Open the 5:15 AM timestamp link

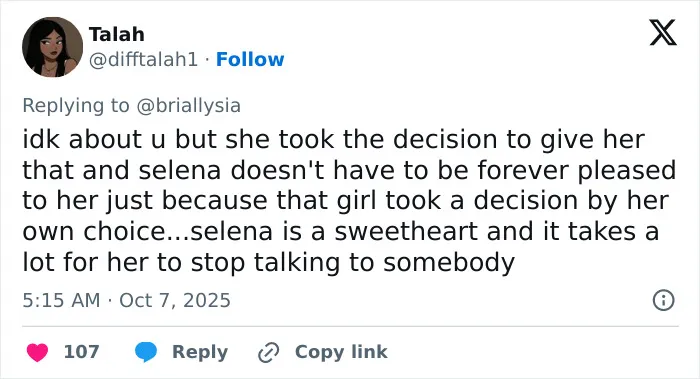(61, 300)
